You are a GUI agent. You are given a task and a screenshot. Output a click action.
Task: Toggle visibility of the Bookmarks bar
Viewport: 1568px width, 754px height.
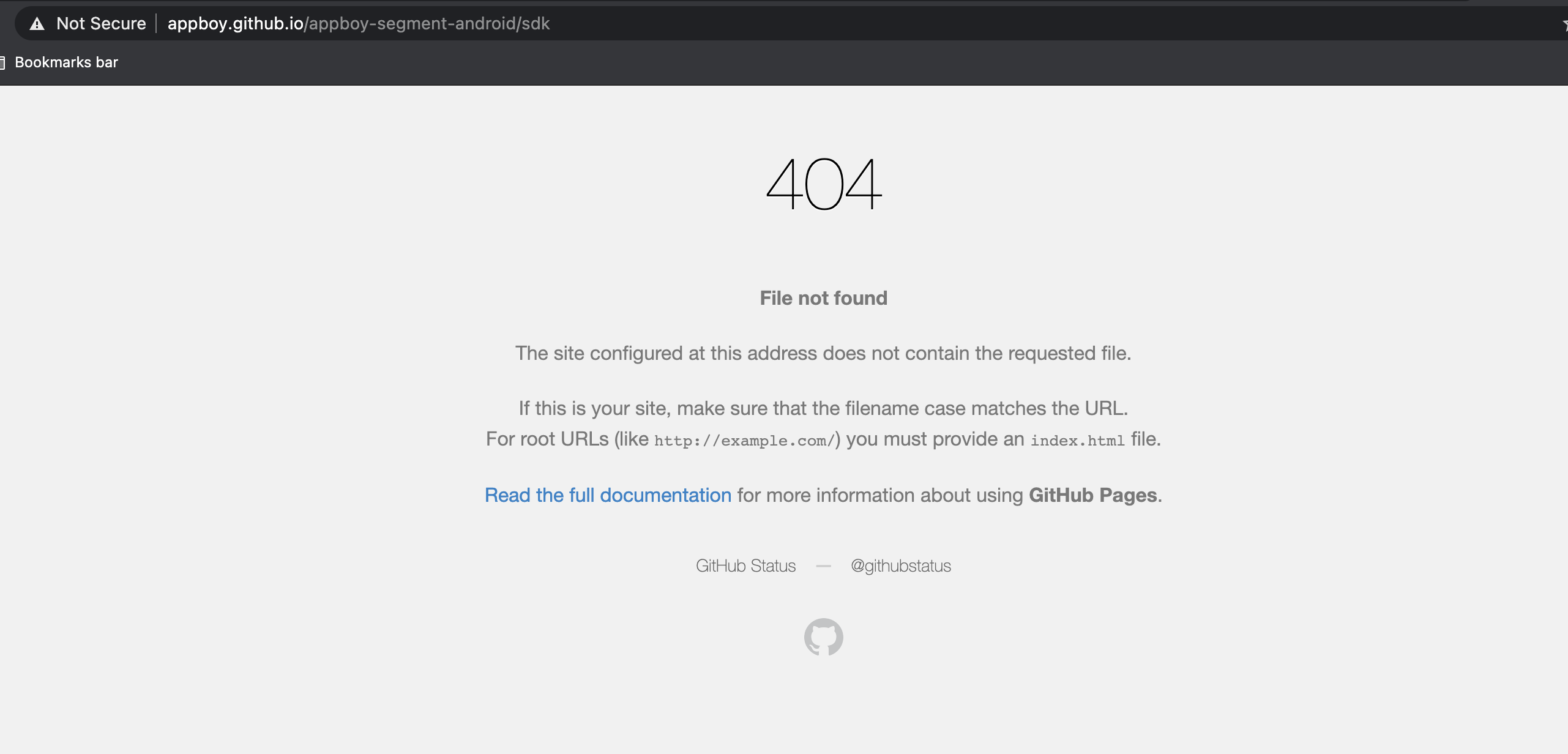[66, 62]
